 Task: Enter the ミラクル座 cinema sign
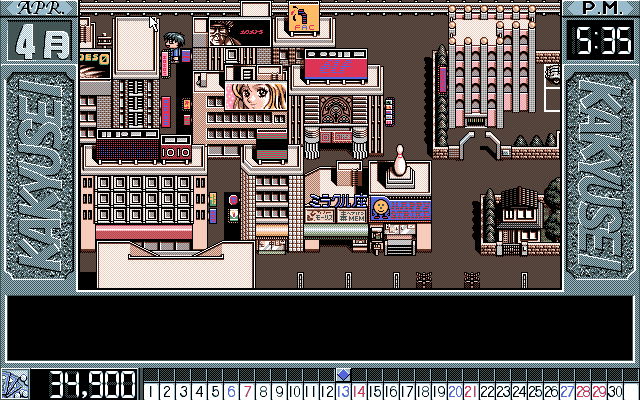[x=338, y=201]
